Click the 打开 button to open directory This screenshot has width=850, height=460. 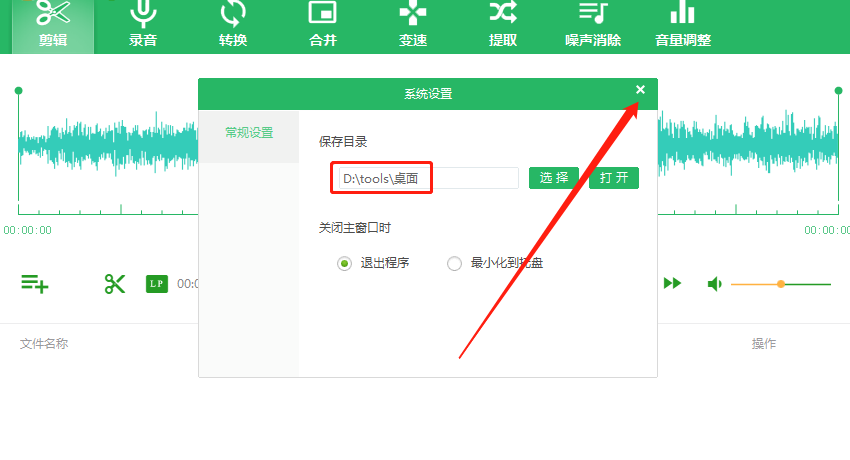[614, 178]
